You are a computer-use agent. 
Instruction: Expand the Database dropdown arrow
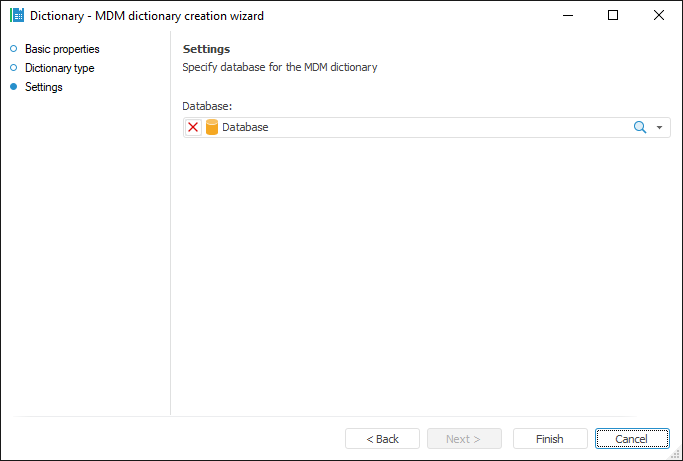click(660, 128)
